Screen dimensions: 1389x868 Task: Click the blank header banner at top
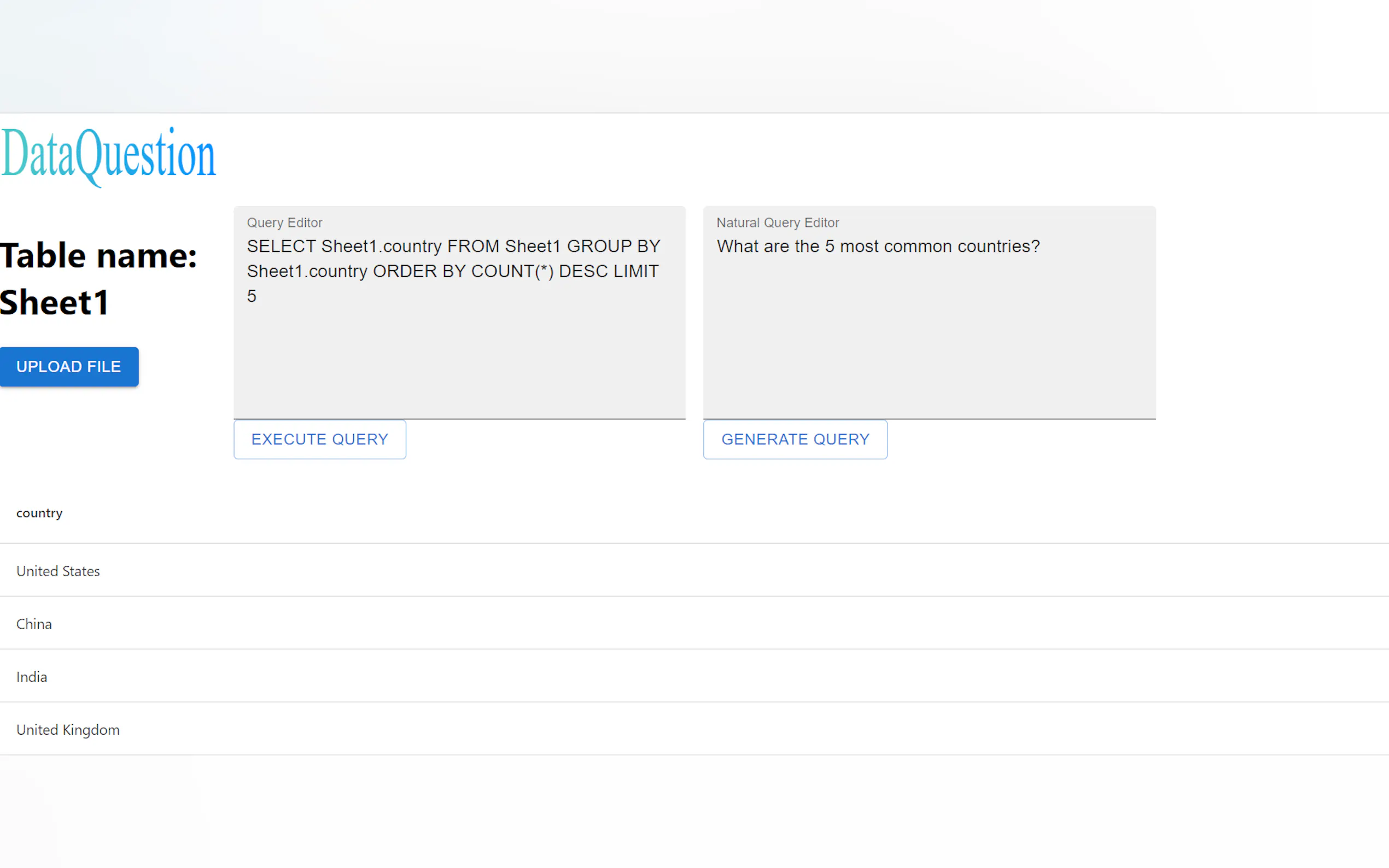click(694, 56)
